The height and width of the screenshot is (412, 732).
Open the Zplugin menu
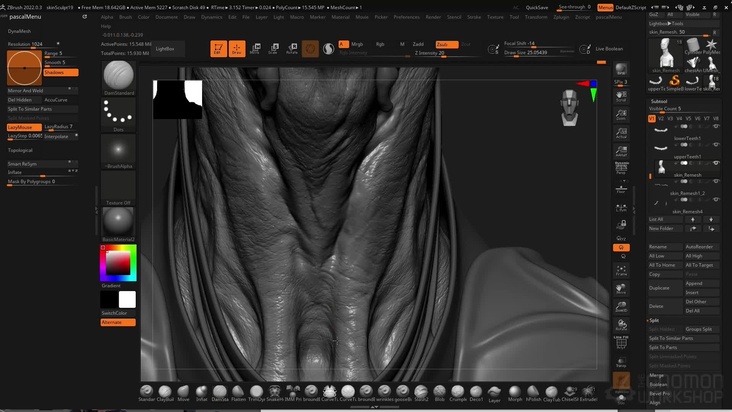[x=561, y=17]
